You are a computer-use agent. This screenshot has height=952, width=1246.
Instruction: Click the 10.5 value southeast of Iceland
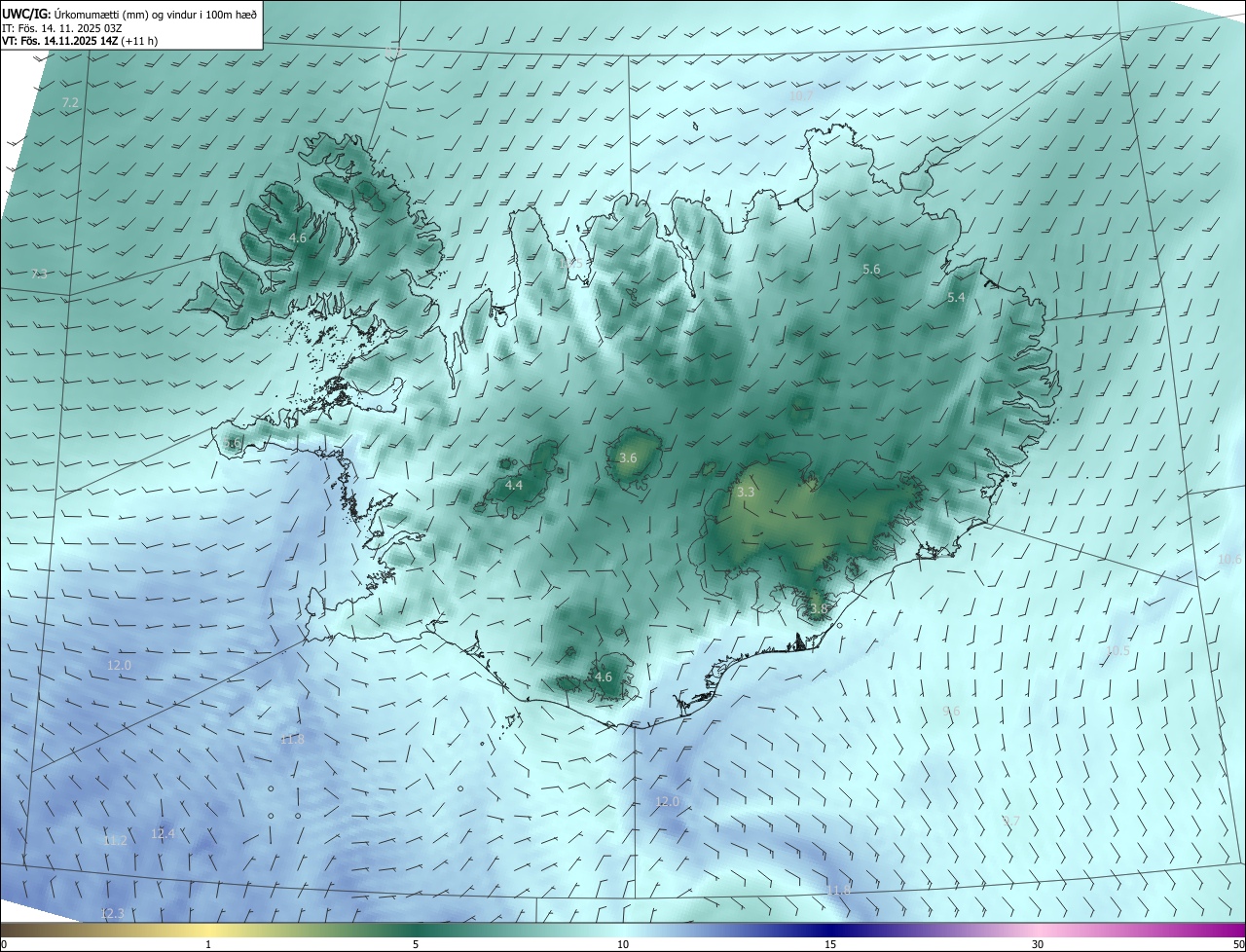point(1118,651)
